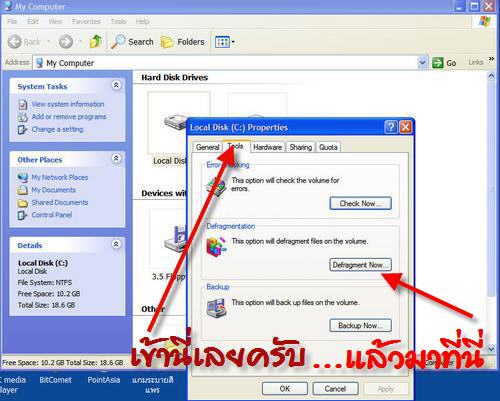
Task: Click the help question mark icon
Action: [391, 127]
